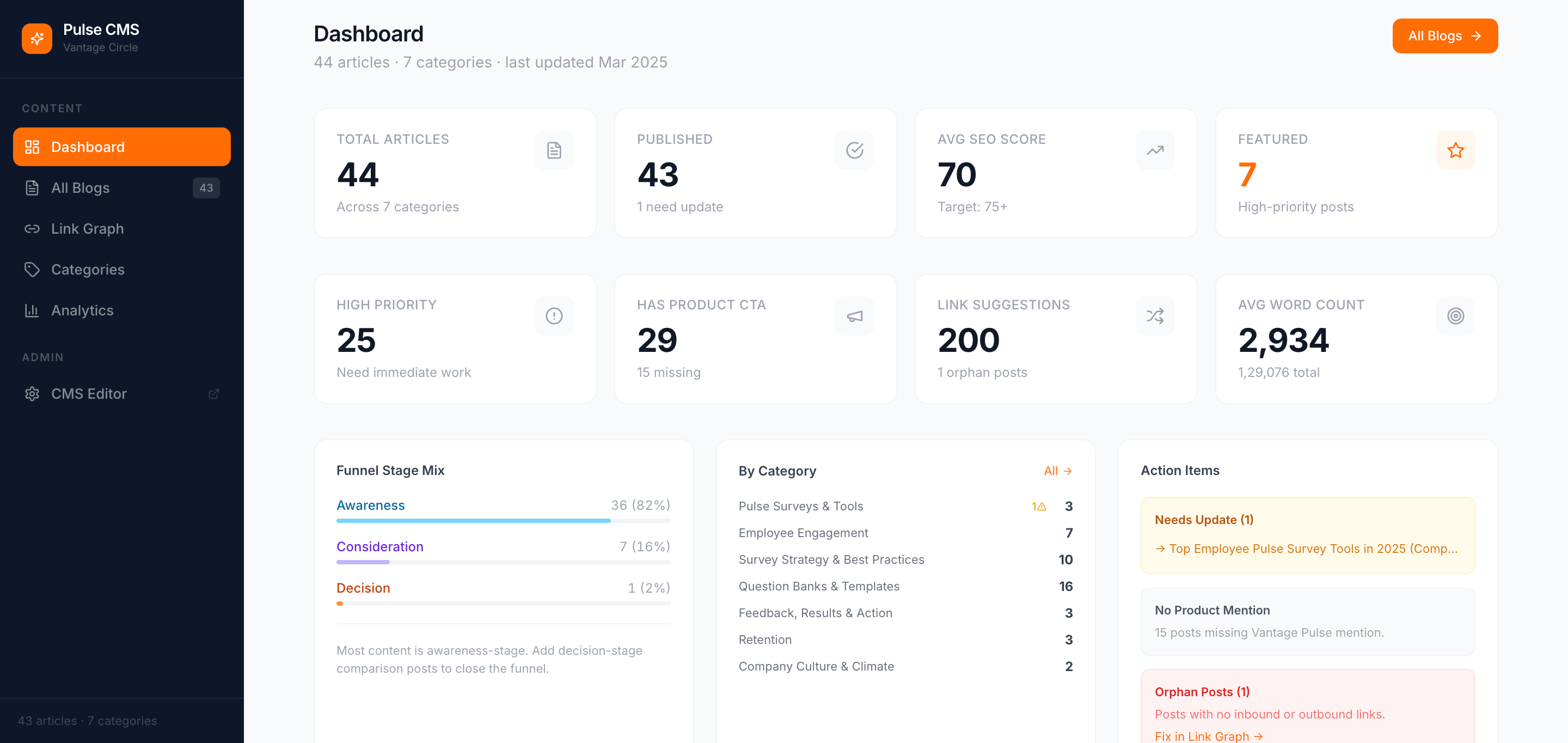Open All Blogs from the sidebar

[x=122, y=187]
